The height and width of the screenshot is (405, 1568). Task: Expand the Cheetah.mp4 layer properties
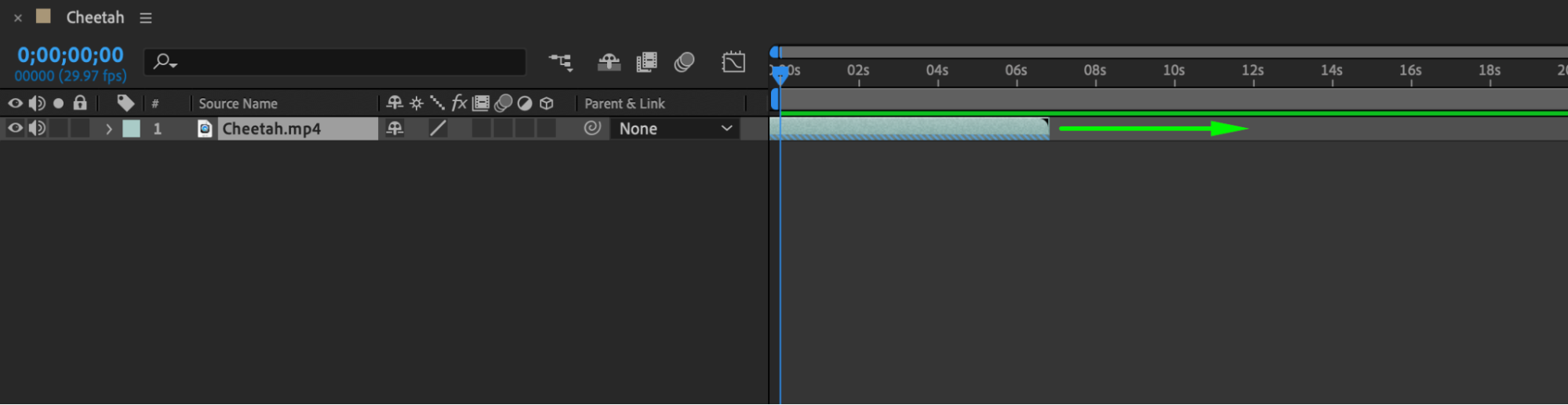[x=109, y=129]
